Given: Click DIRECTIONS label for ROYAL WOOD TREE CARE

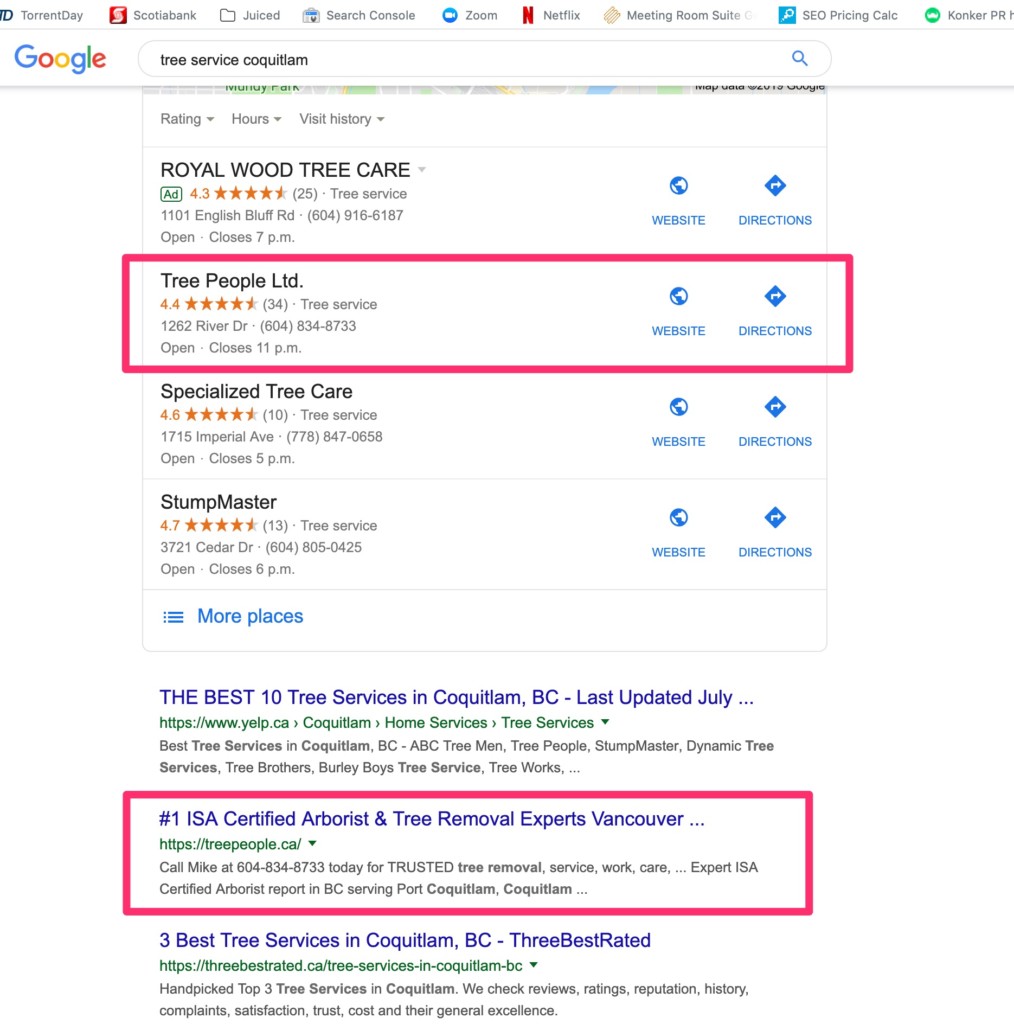Looking at the screenshot, I should tap(775, 221).
